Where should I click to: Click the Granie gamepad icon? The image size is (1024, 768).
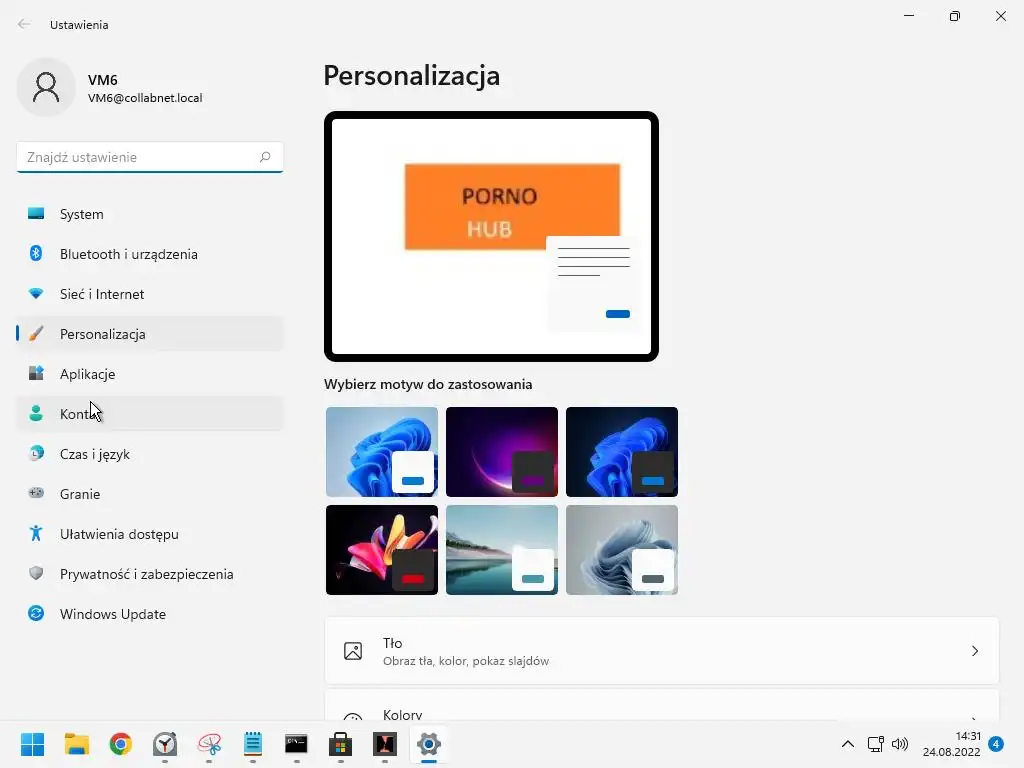click(36, 493)
